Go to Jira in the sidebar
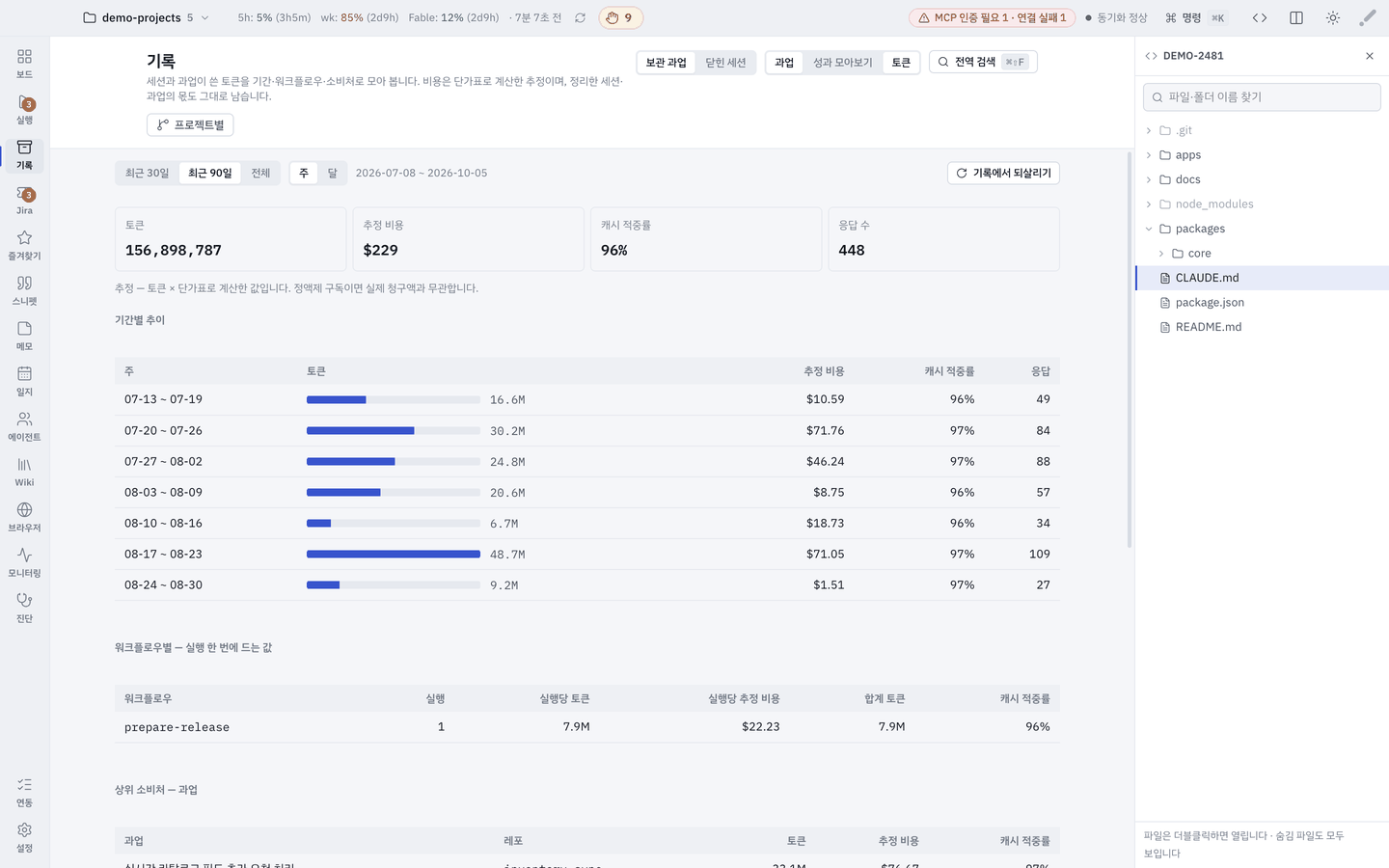Image resolution: width=1389 pixels, height=868 pixels. click(x=24, y=200)
